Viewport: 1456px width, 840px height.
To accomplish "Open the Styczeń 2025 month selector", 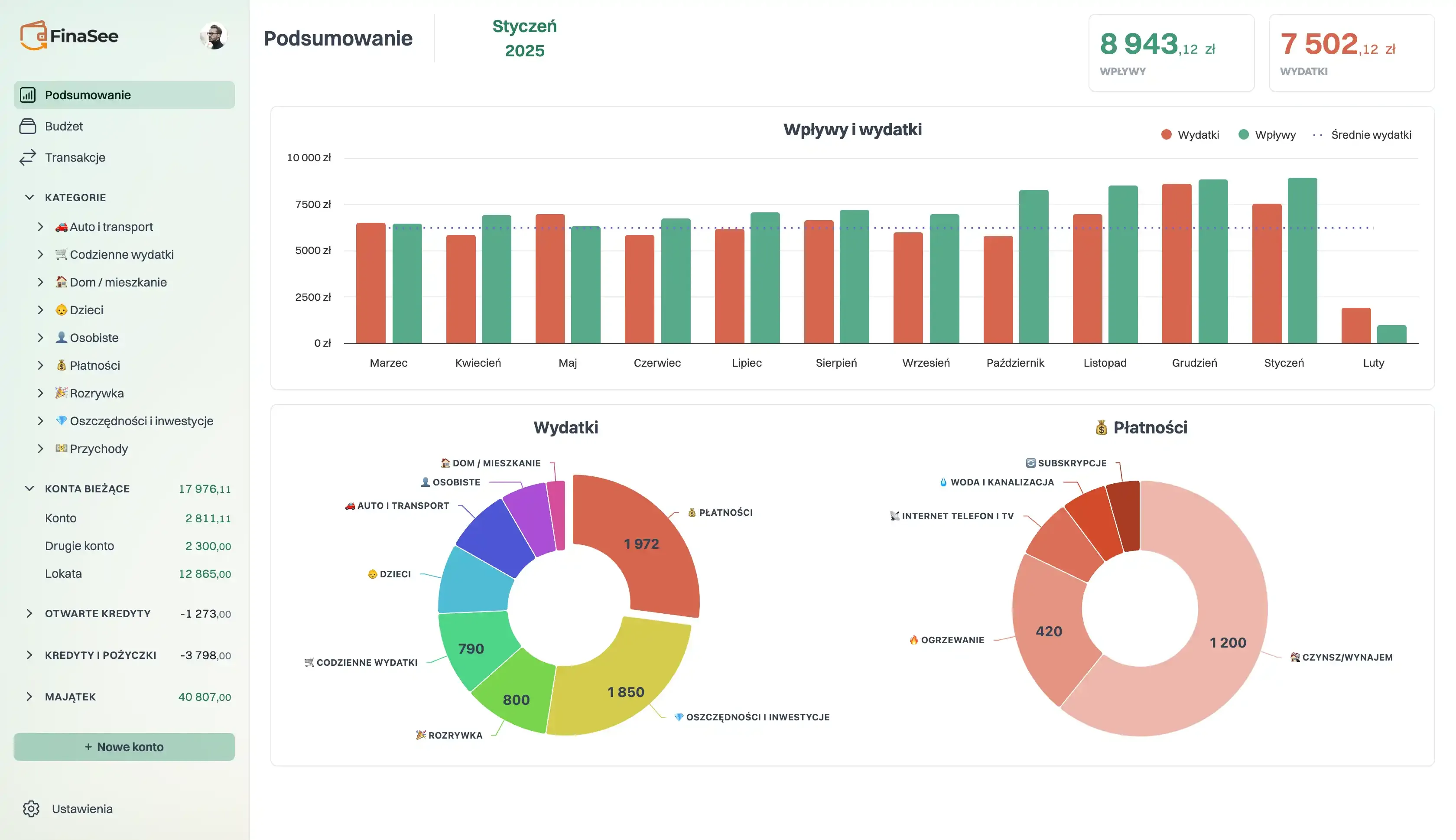I will 524,38.
